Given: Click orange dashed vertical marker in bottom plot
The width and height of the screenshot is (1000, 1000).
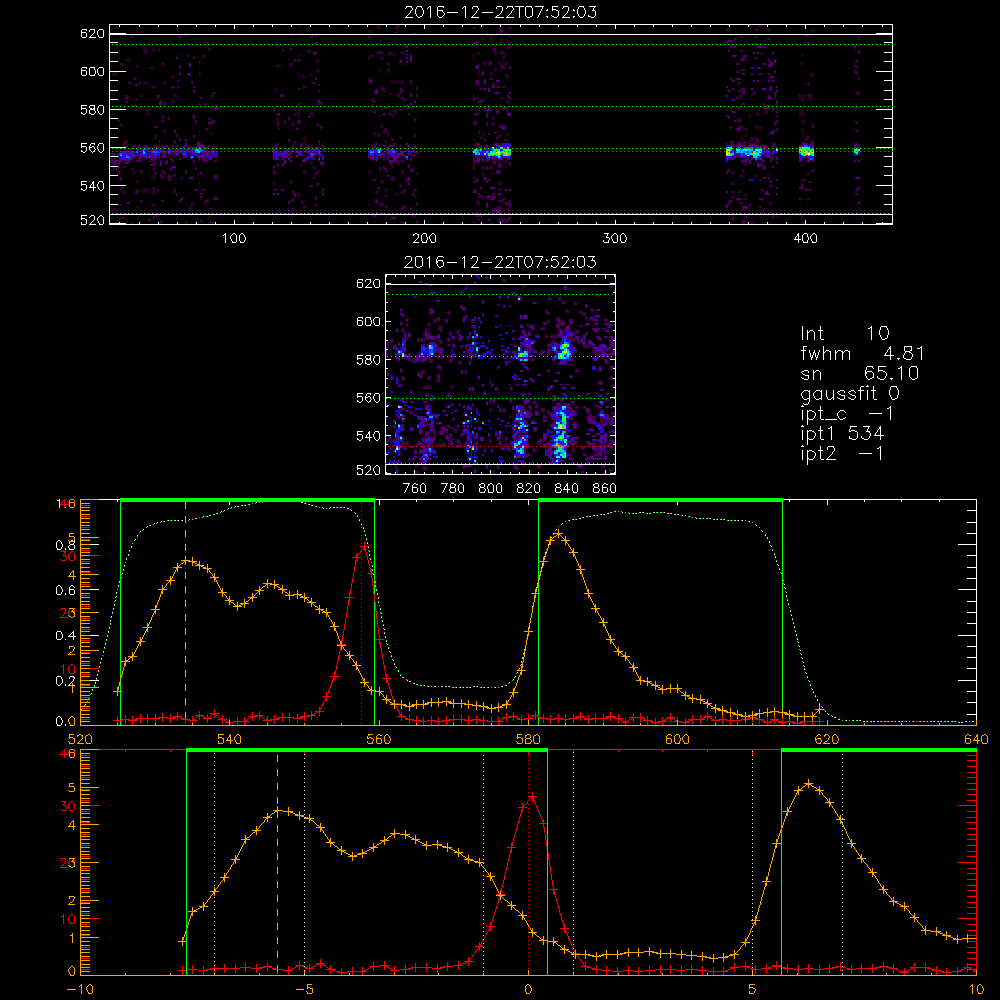Looking at the screenshot, I should (277, 862).
